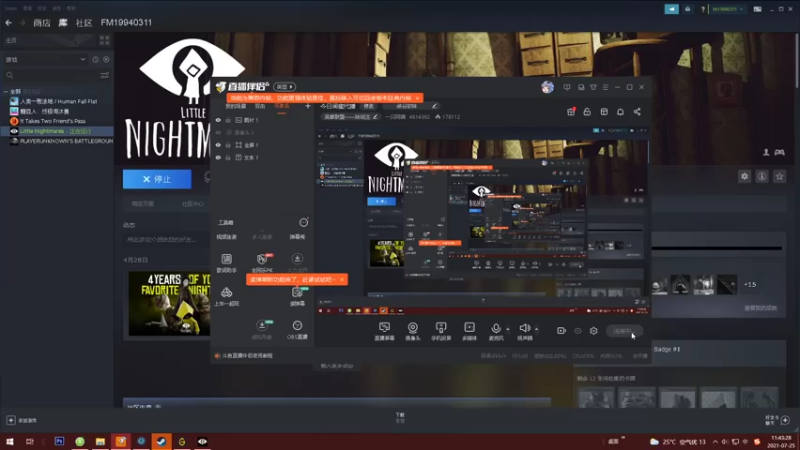
Task: Open the 社区 Community menu in Steam
Action: point(84,23)
